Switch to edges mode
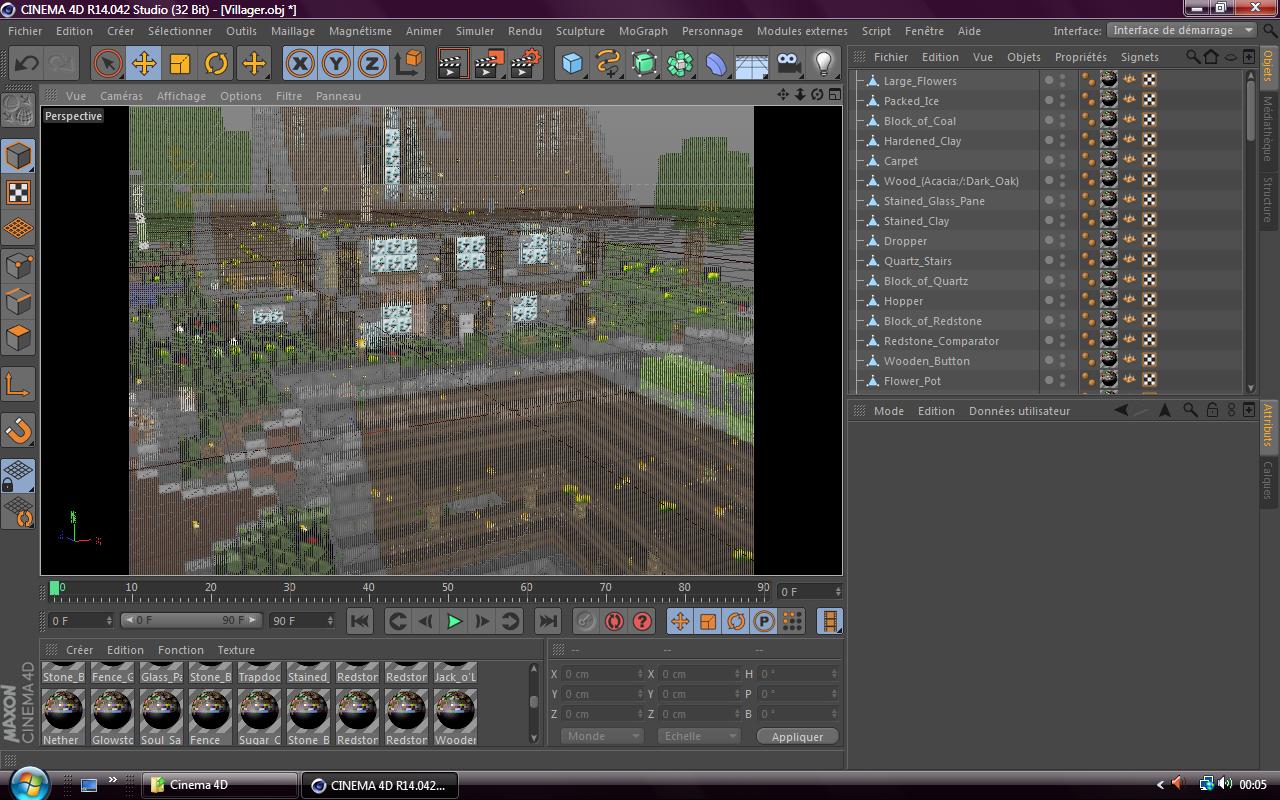 (19, 301)
